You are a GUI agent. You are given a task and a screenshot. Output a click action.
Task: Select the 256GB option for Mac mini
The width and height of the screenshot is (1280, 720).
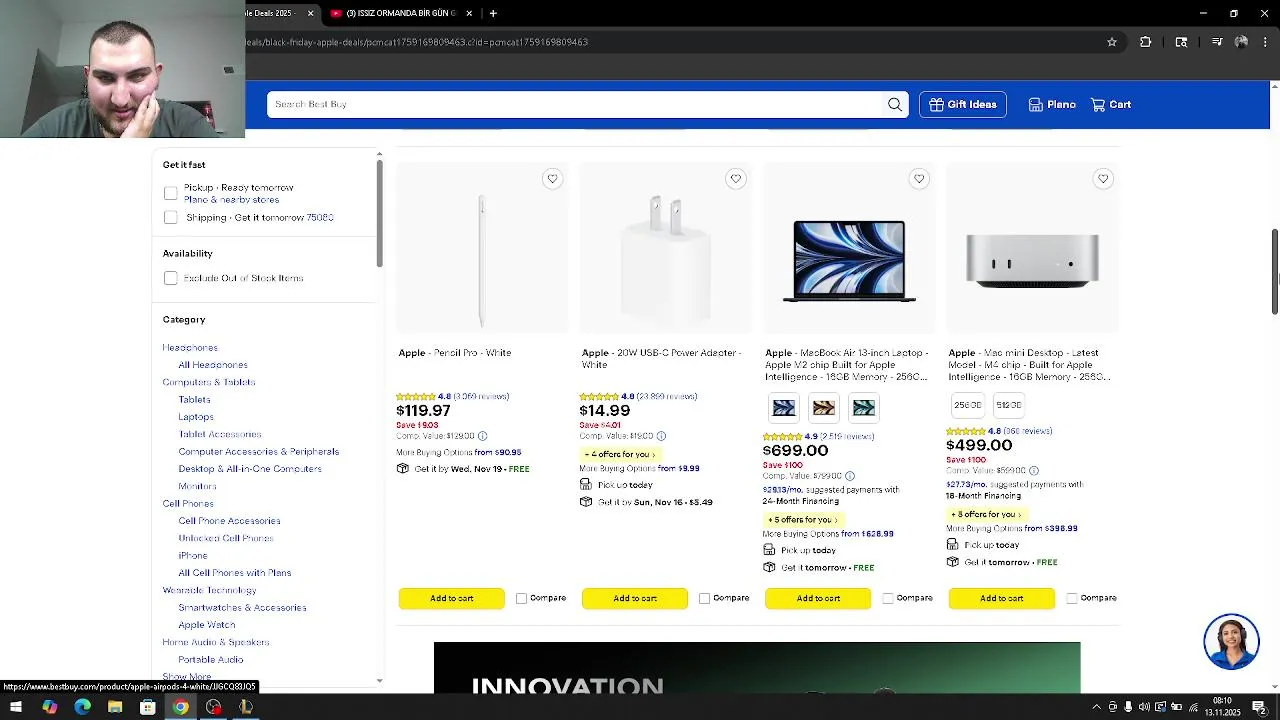click(x=967, y=405)
